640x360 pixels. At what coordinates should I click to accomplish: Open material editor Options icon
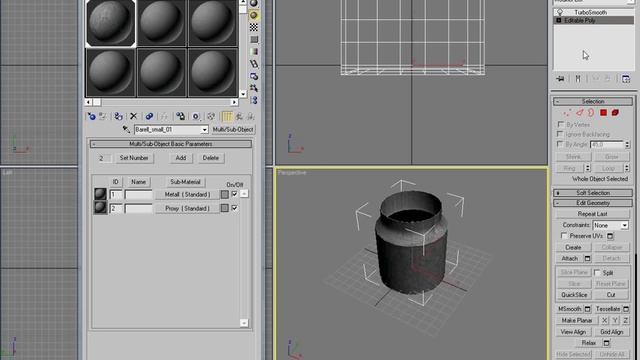pyautogui.click(x=254, y=76)
